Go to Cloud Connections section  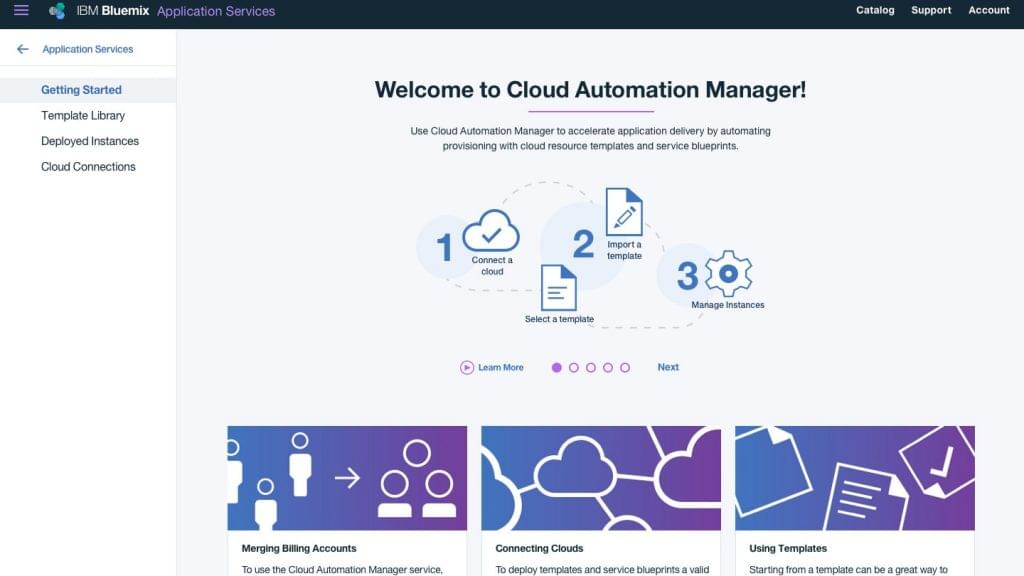click(x=88, y=167)
